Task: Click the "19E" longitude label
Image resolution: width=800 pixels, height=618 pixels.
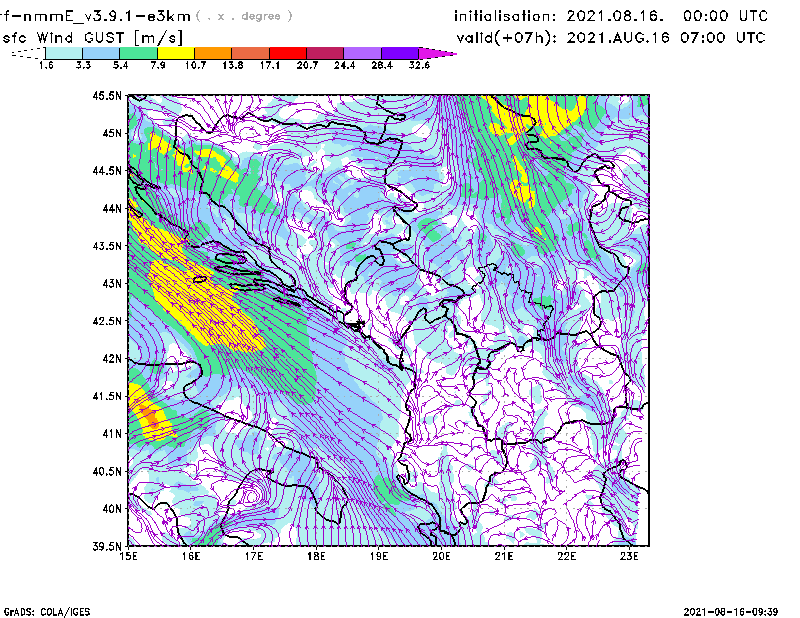Action: [x=379, y=556]
